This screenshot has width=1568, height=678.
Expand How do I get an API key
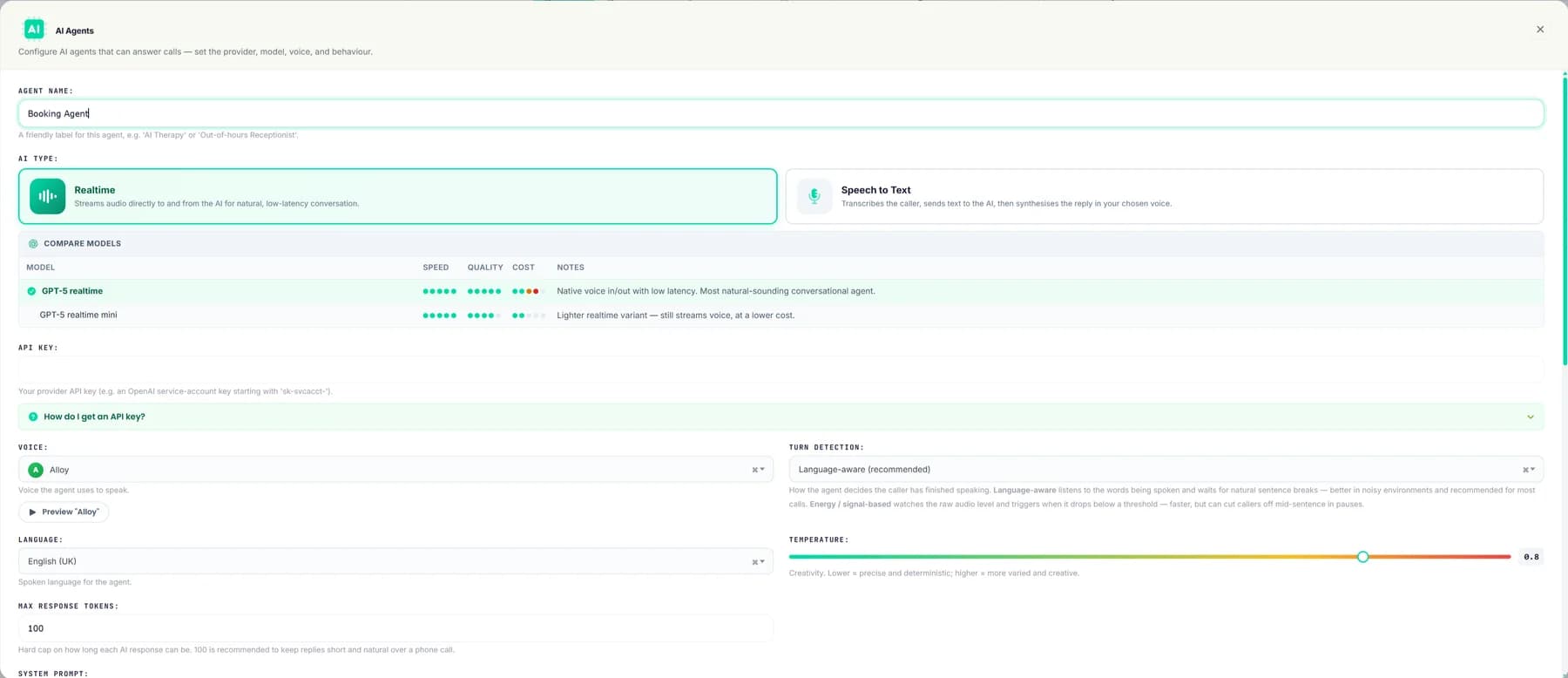[x=781, y=417]
